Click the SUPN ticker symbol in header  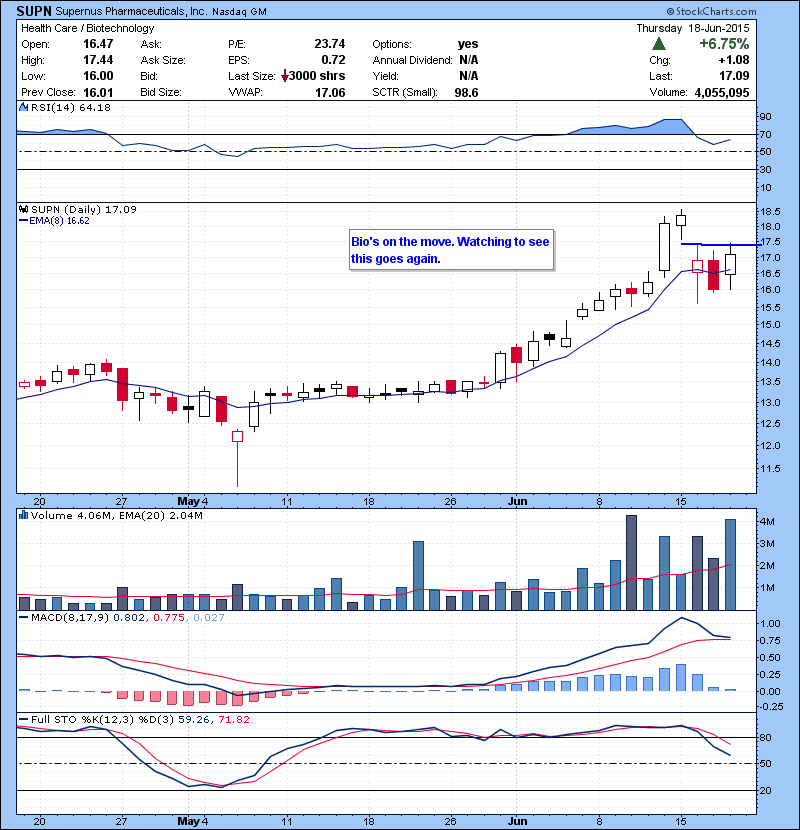pos(34,11)
